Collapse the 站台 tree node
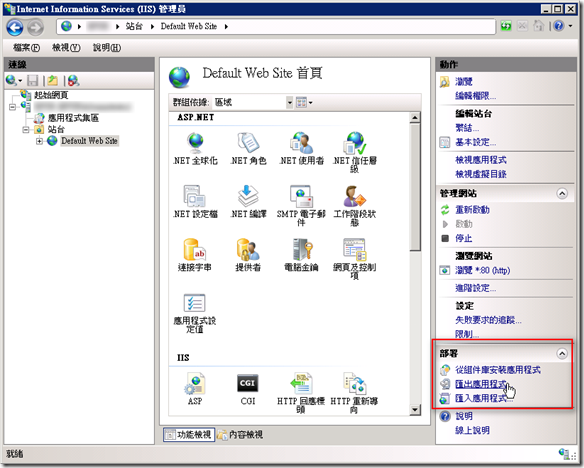Screen dimensions: 584x468 click(x=26, y=130)
